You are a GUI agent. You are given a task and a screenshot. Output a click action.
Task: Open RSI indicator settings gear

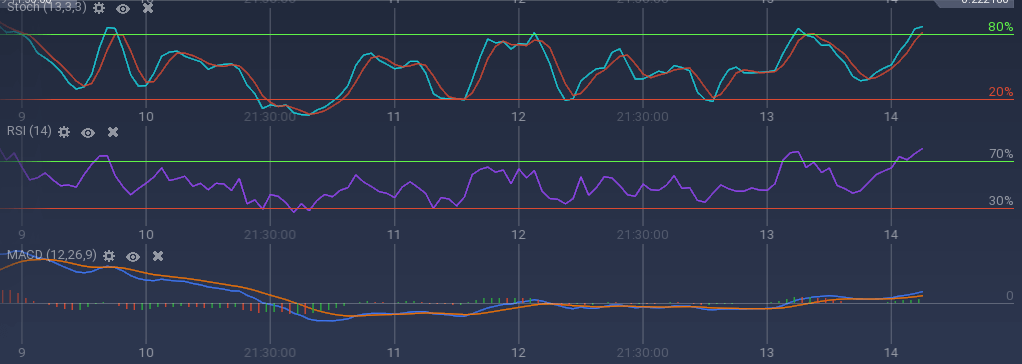pos(63,132)
